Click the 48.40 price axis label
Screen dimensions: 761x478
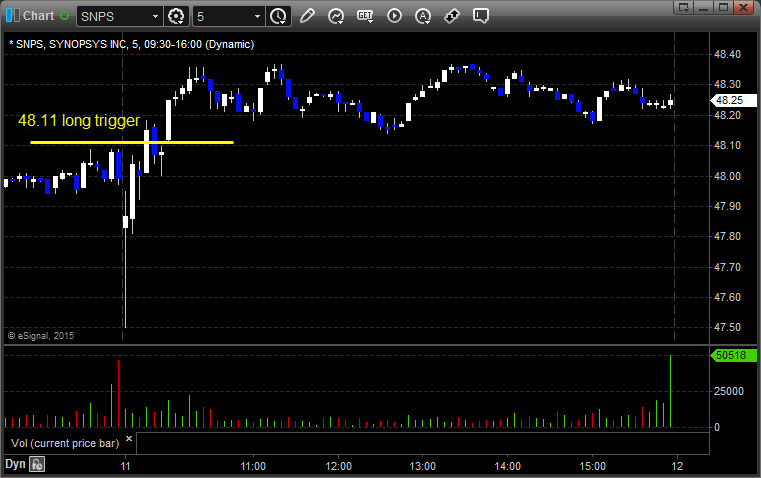click(x=728, y=54)
